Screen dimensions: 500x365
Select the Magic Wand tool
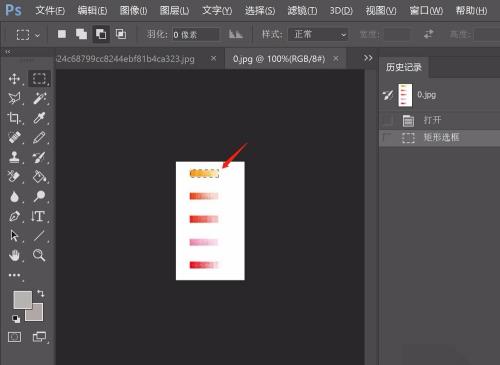pos(39,99)
